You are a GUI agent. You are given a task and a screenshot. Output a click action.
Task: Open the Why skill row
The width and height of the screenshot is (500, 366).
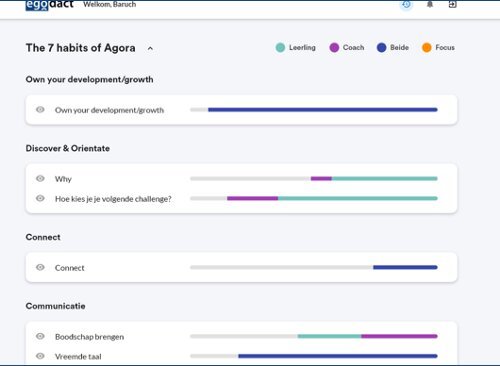241,179
